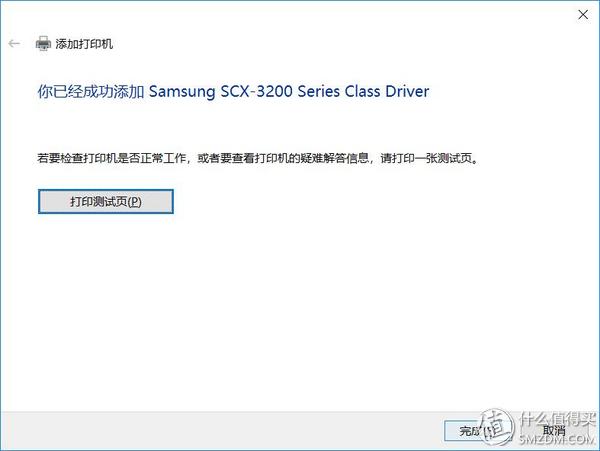
Task: Click the Class Driver heading words
Action: pyautogui.click(x=387, y=91)
